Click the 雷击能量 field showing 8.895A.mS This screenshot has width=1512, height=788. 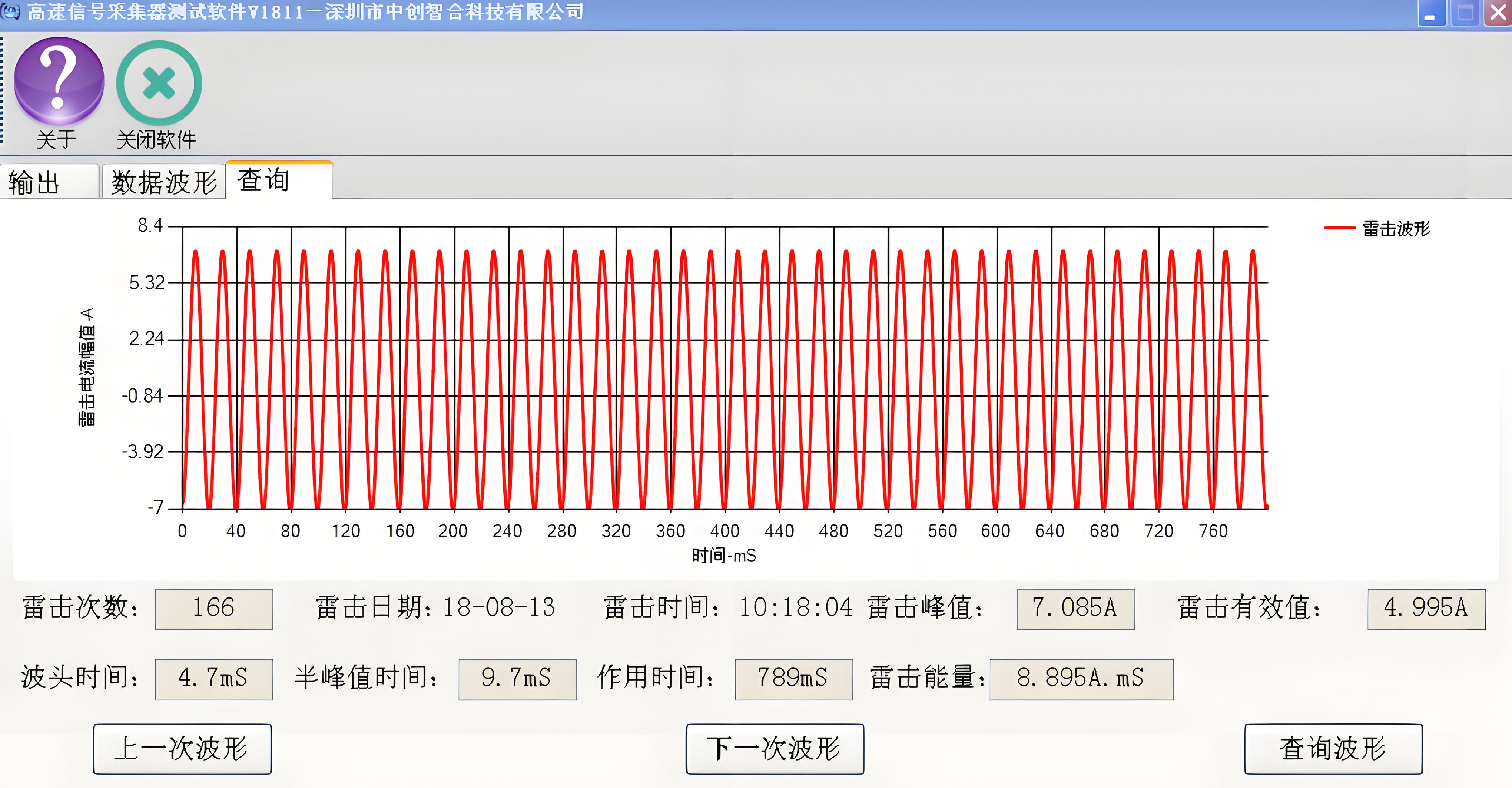click(x=1081, y=679)
